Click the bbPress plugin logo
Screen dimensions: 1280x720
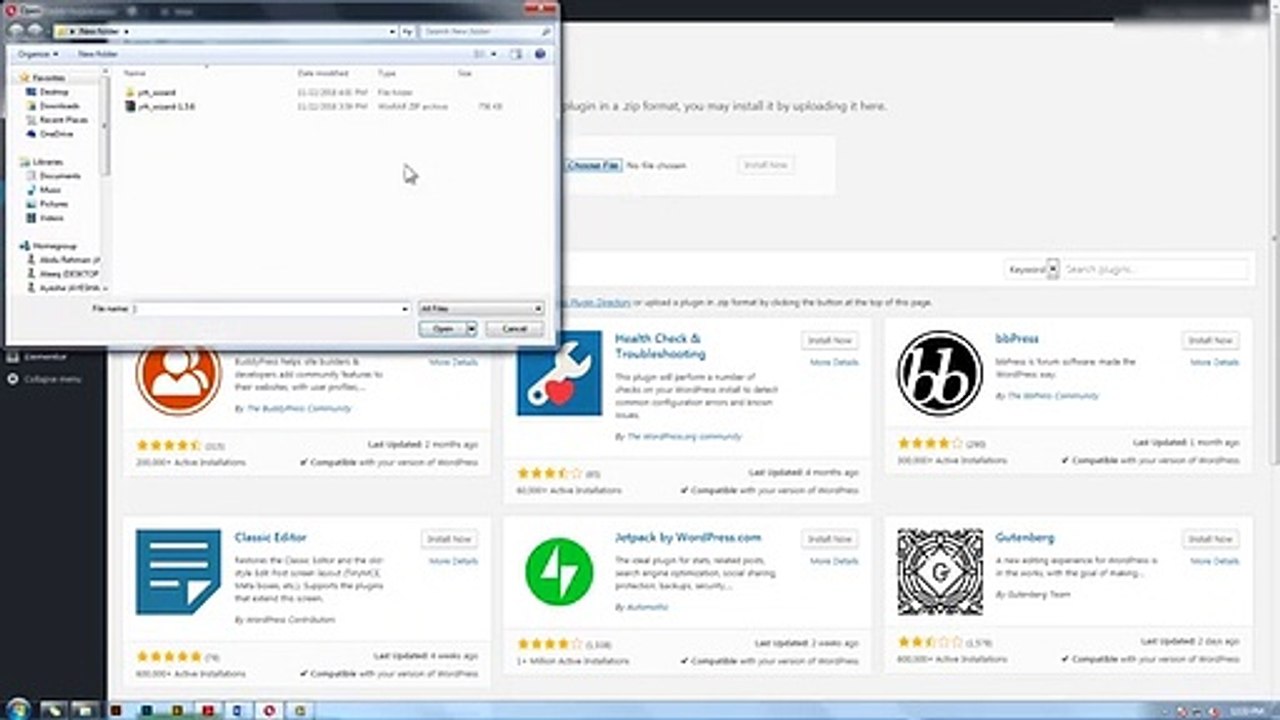pos(939,373)
